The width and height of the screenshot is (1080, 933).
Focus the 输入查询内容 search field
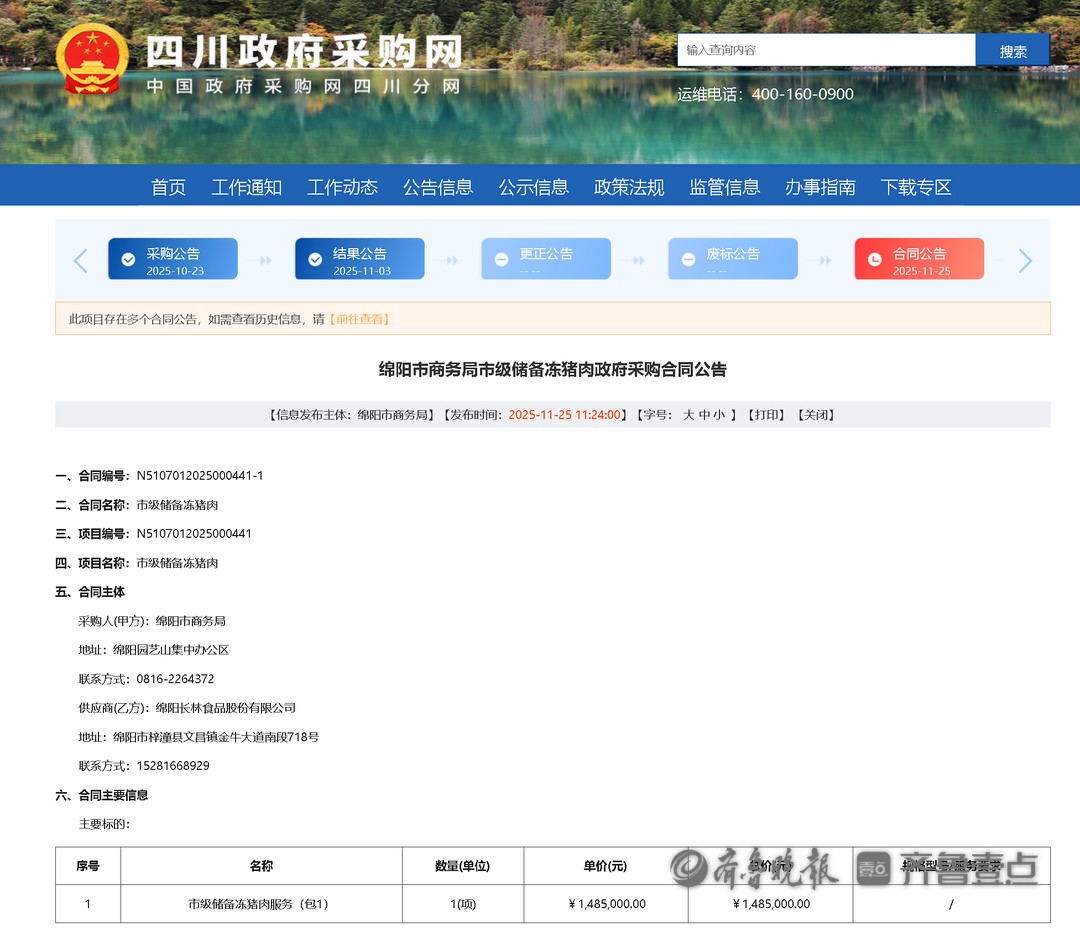click(825, 50)
